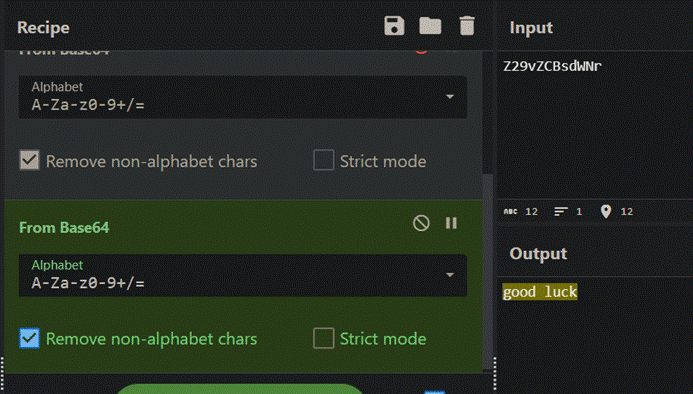Load a recipe via folder icon
693x394 pixels.
click(x=430, y=26)
